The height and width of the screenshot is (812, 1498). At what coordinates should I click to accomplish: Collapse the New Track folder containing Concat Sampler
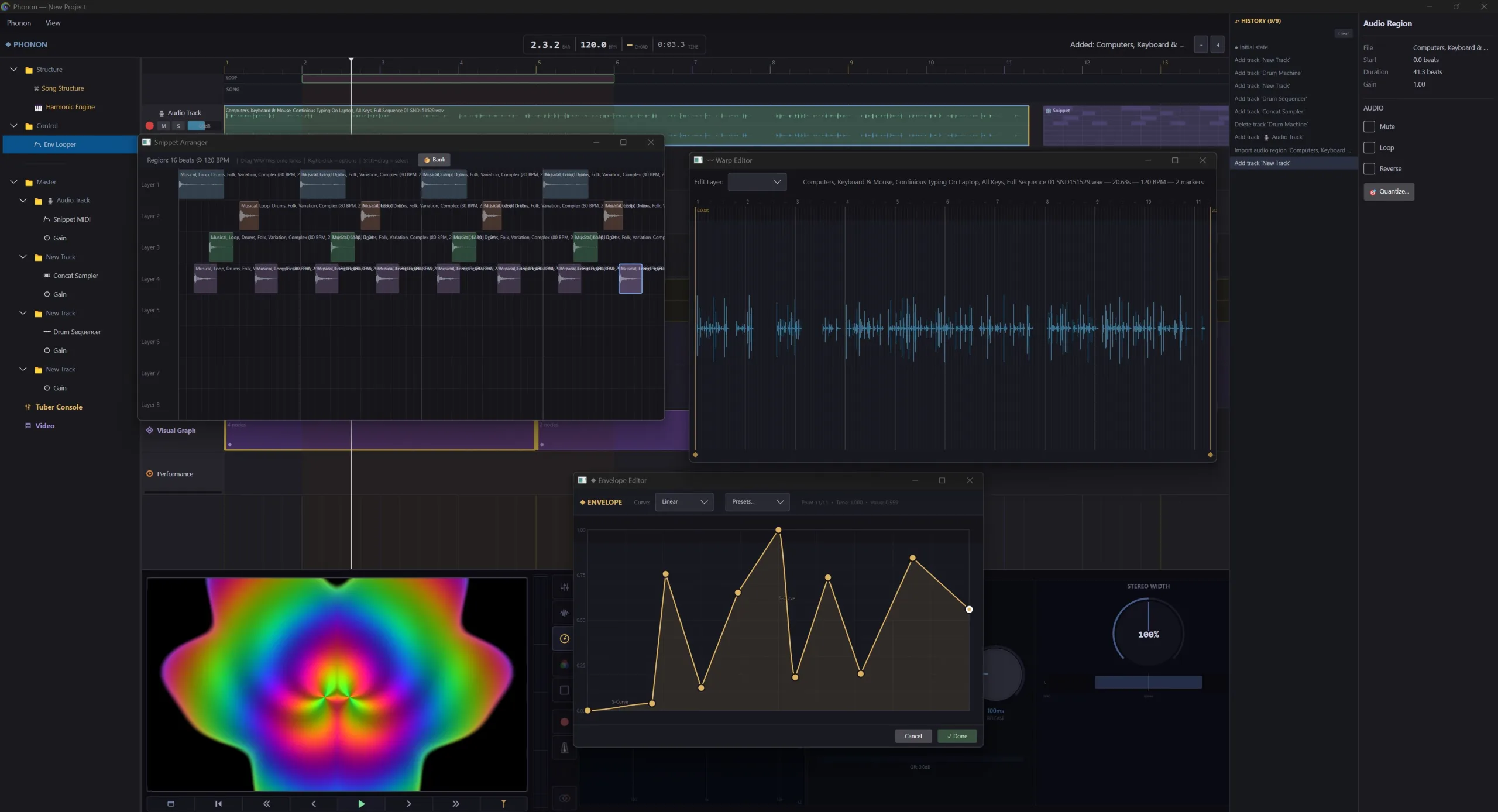tap(23, 257)
